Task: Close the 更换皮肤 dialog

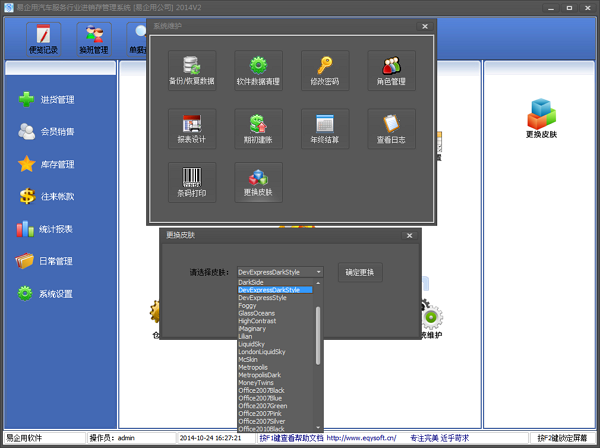Action: pos(409,236)
